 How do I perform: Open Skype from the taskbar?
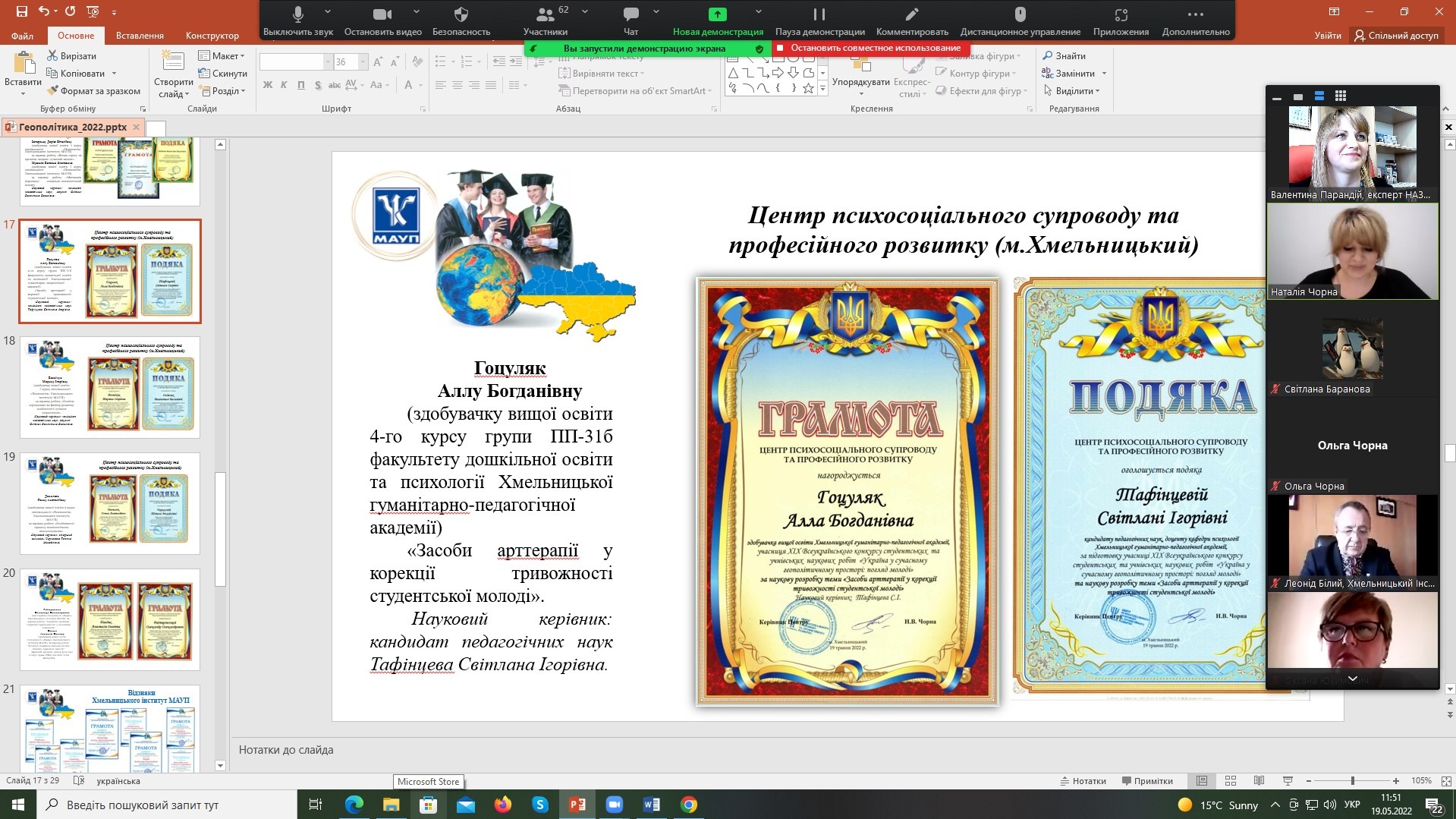540,805
